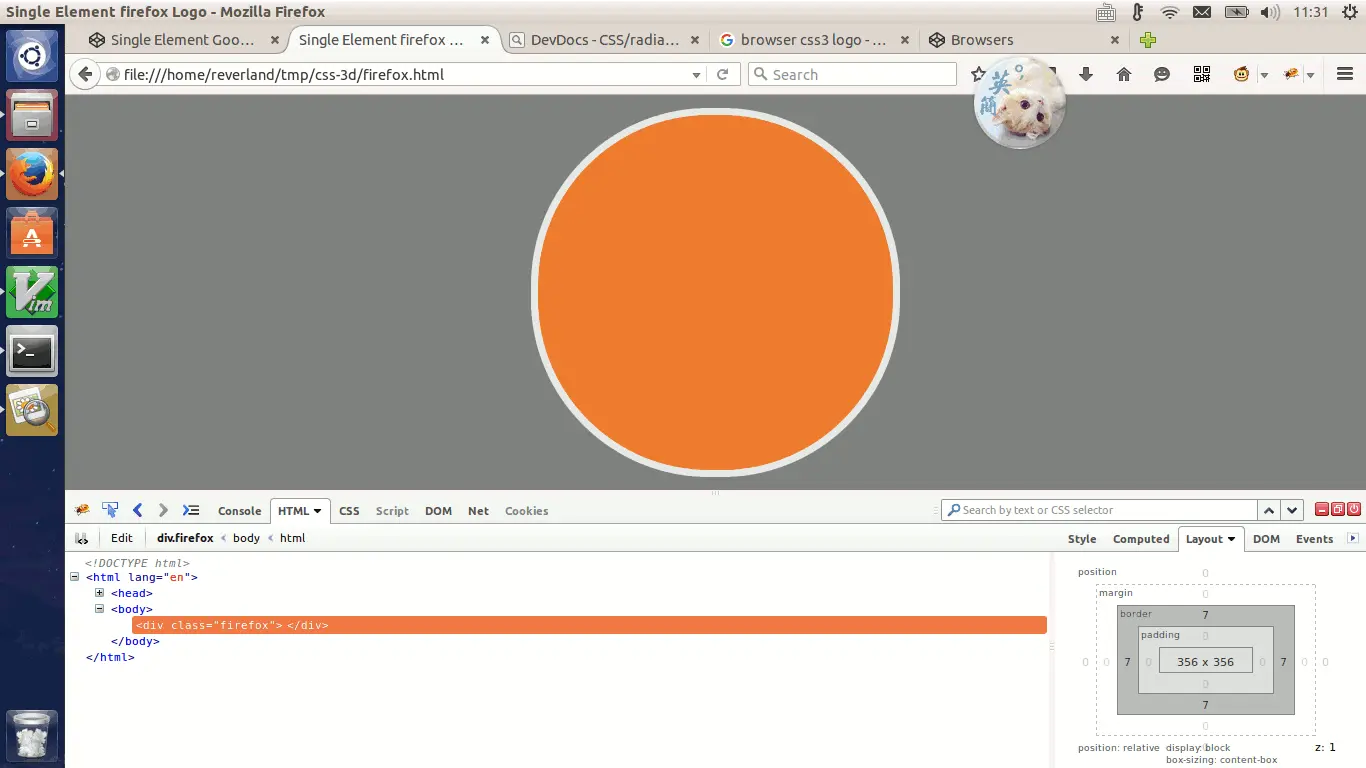The height and width of the screenshot is (768, 1366).
Task: Reload the page with the refresh icon
Action: click(x=722, y=74)
